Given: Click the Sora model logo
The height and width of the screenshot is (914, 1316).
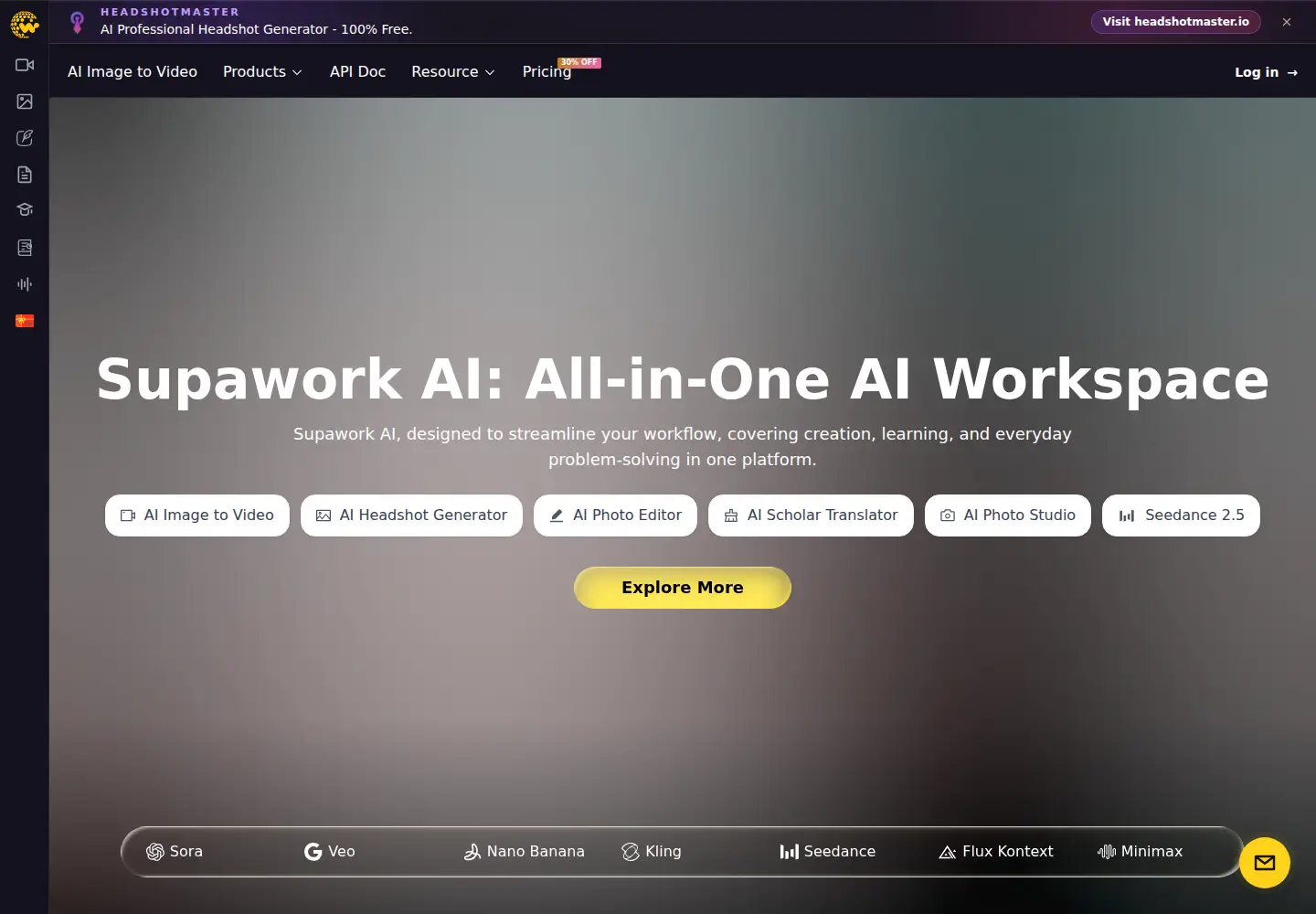Looking at the screenshot, I should click(x=154, y=852).
